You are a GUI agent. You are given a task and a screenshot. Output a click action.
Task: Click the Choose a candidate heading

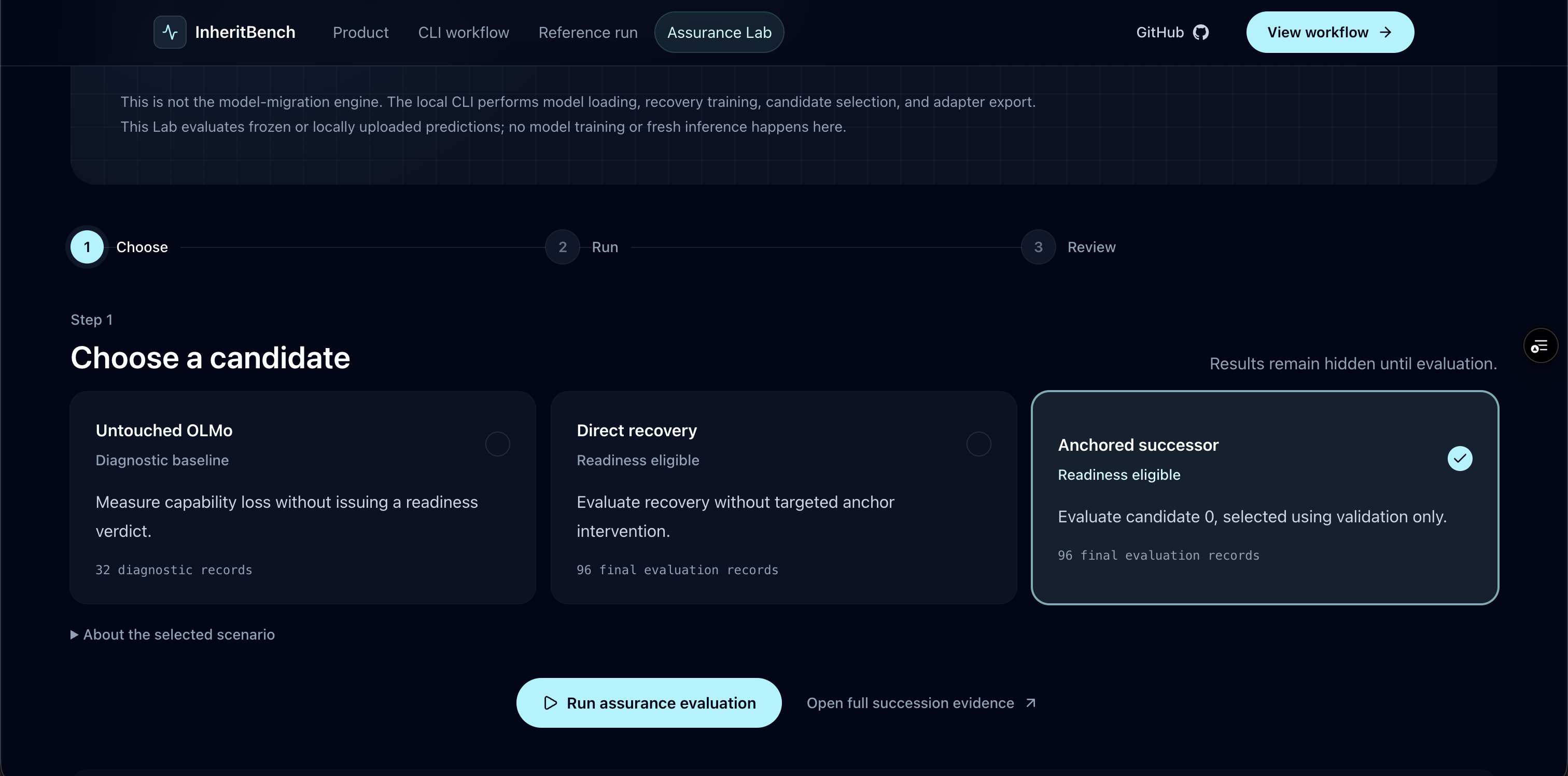tap(210, 357)
